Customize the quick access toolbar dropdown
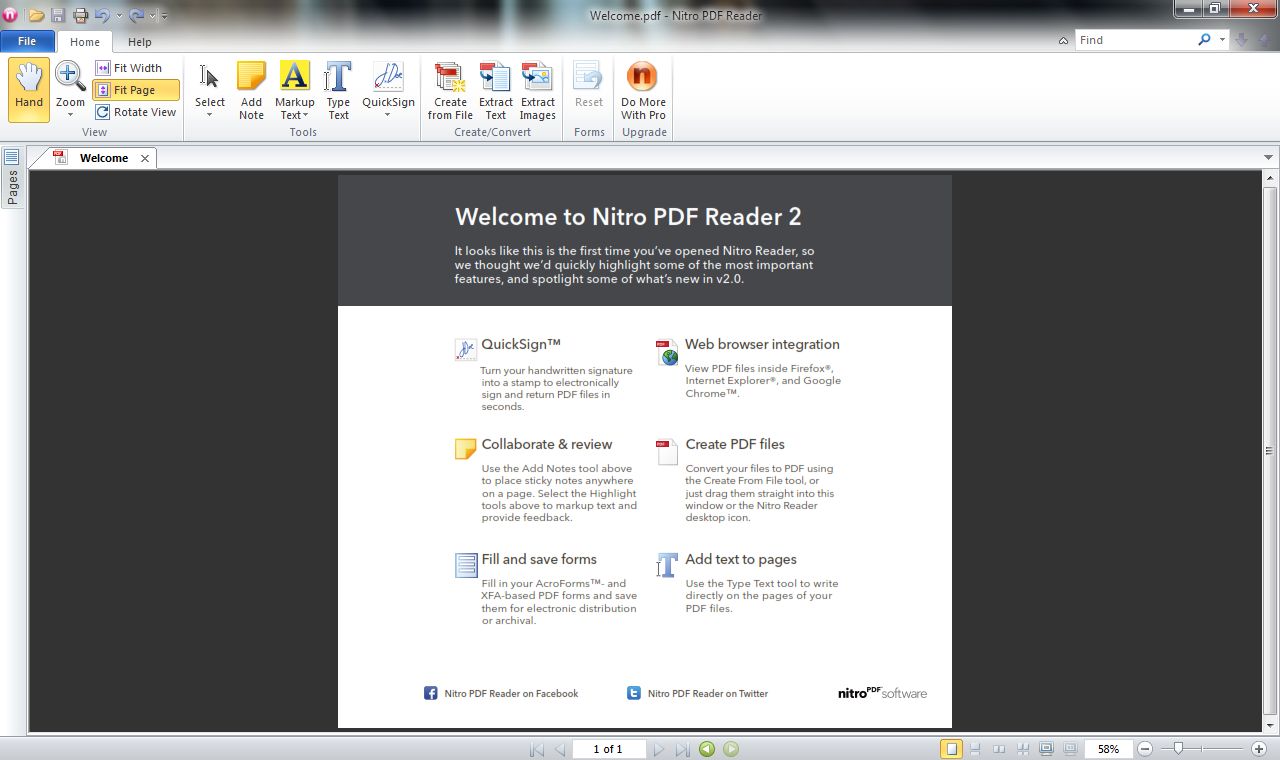The width and height of the screenshot is (1280, 760). click(x=165, y=16)
